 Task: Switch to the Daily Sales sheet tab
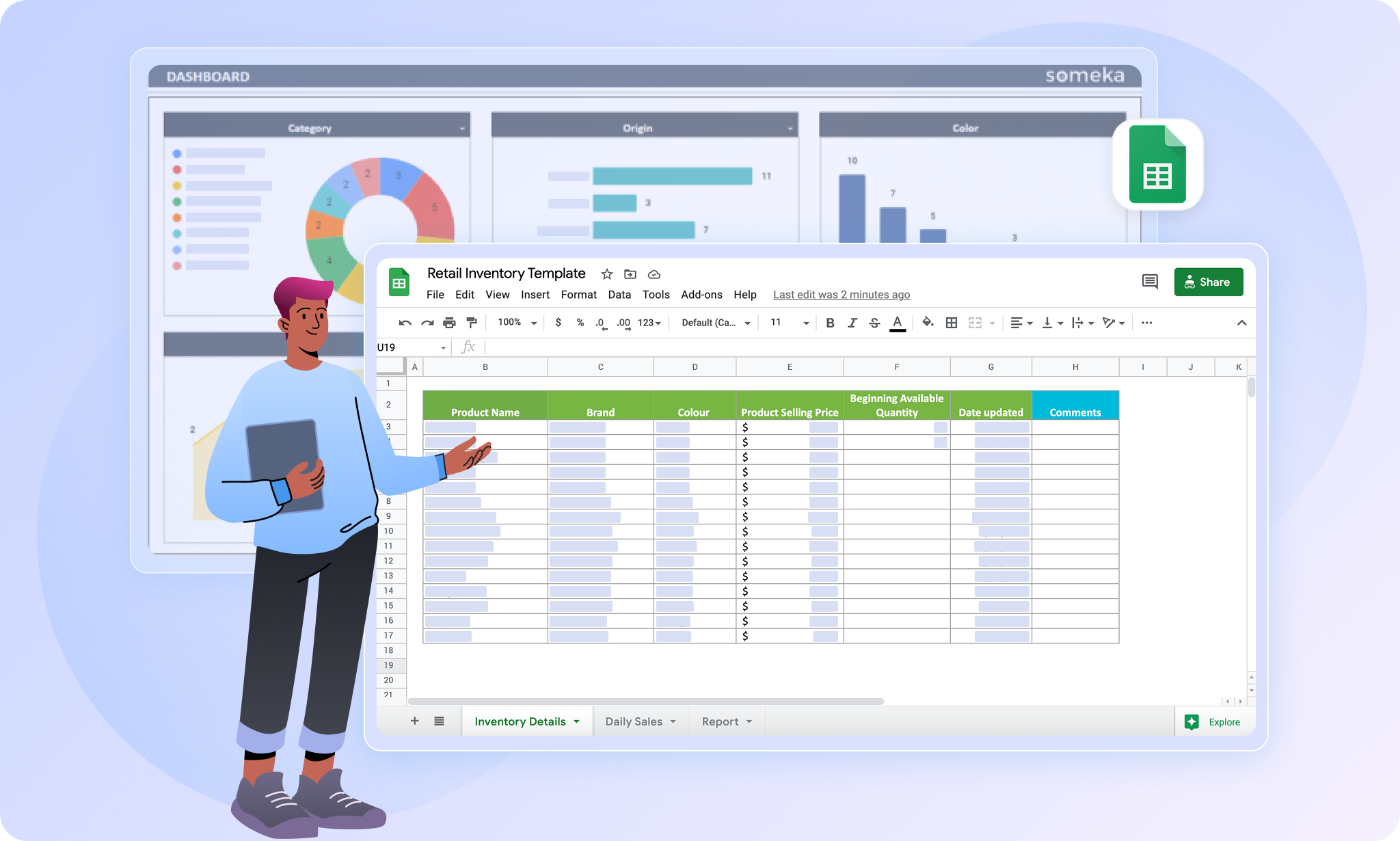(x=634, y=721)
